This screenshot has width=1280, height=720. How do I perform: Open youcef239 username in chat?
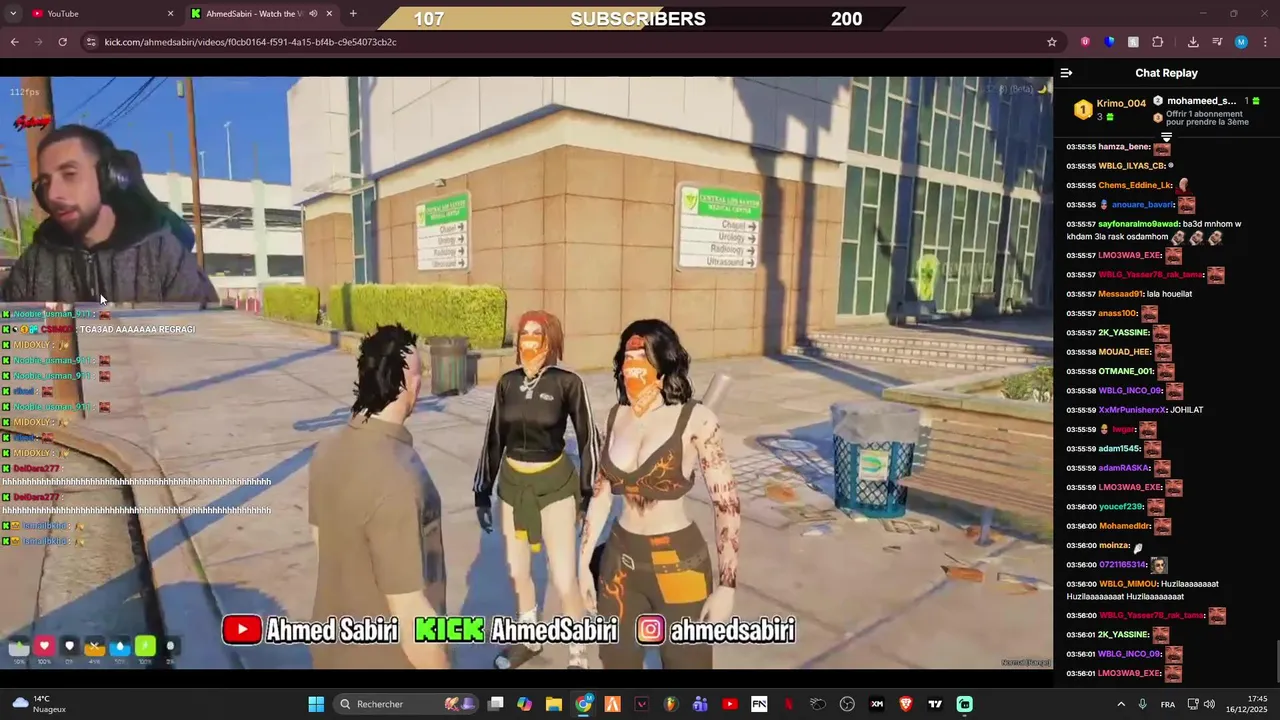tap(1120, 507)
